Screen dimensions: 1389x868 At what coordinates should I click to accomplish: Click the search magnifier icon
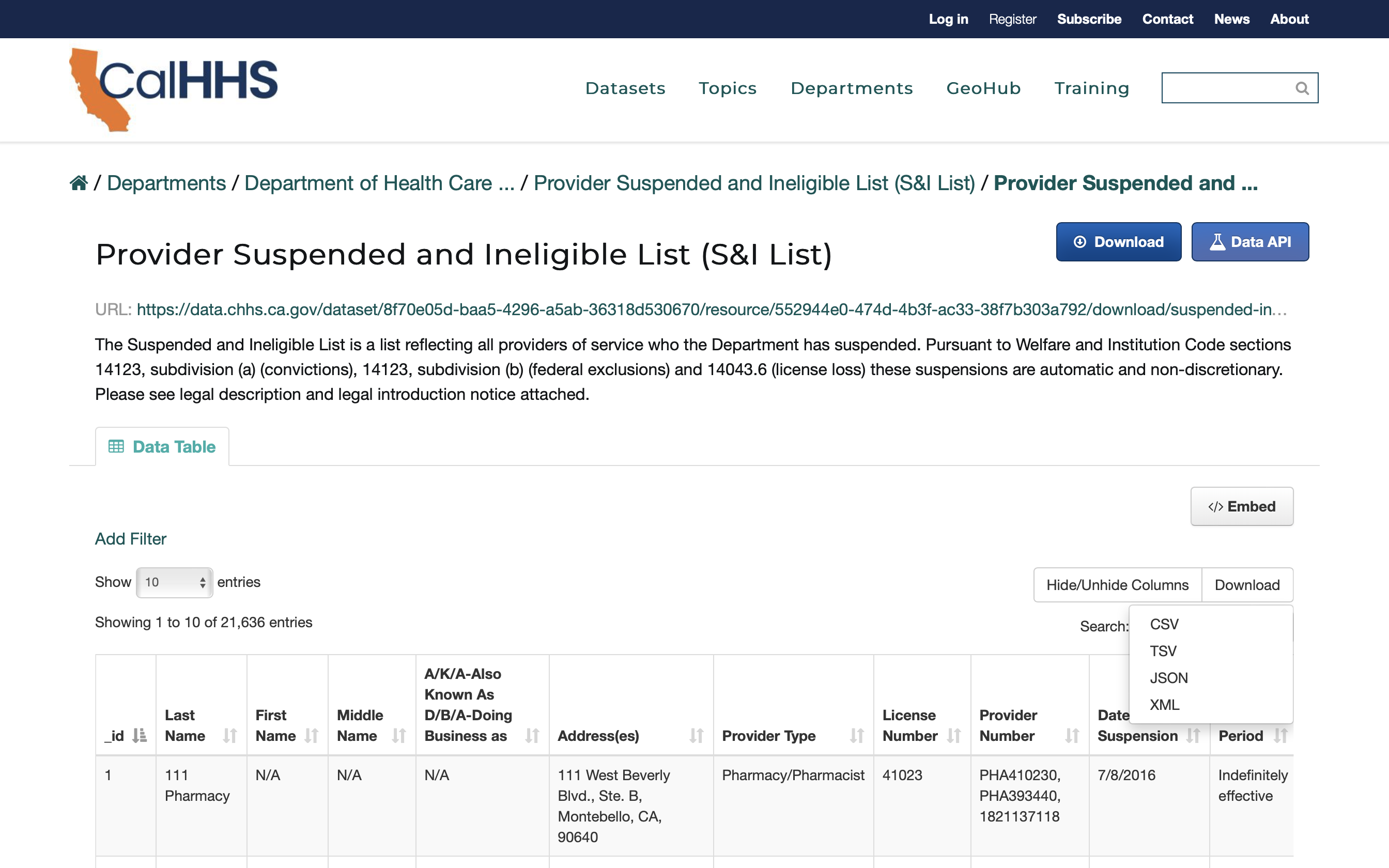click(x=1302, y=88)
